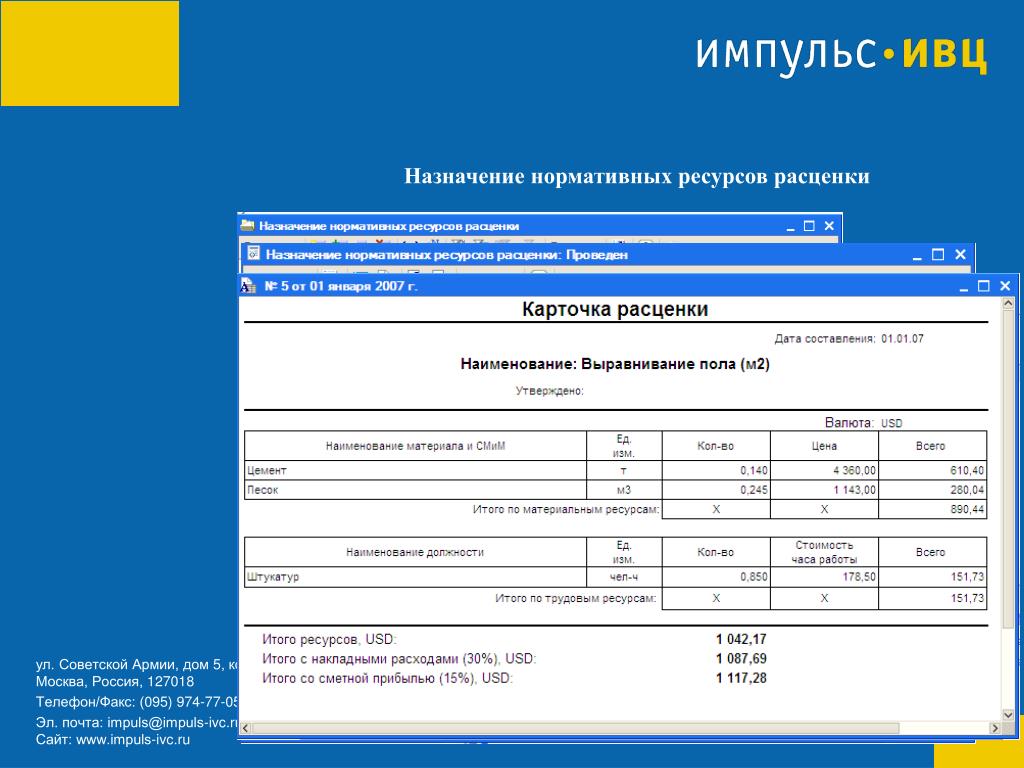Click the profit total value '1 117,28'
The image size is (1024, 768).
coord(741,679)
